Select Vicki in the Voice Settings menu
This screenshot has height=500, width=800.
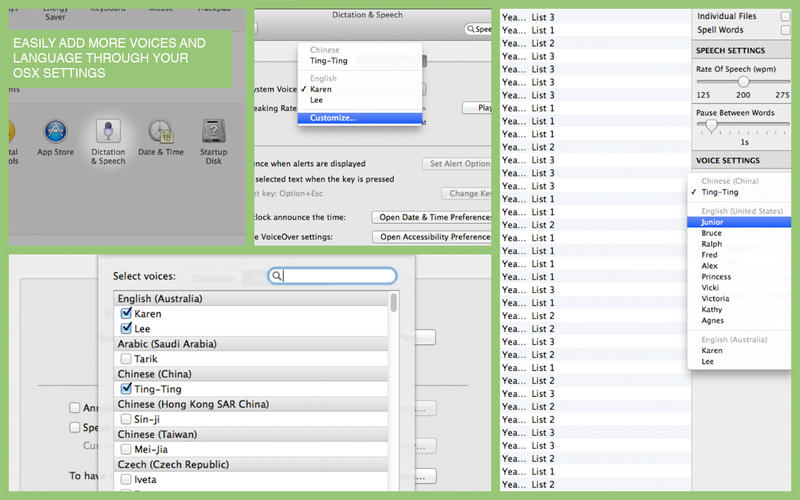pyautogui.click(x=739, y=288)
